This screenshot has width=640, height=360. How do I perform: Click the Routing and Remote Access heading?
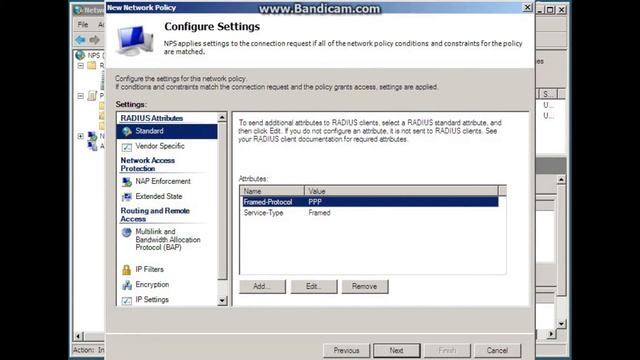pos(155,215)
